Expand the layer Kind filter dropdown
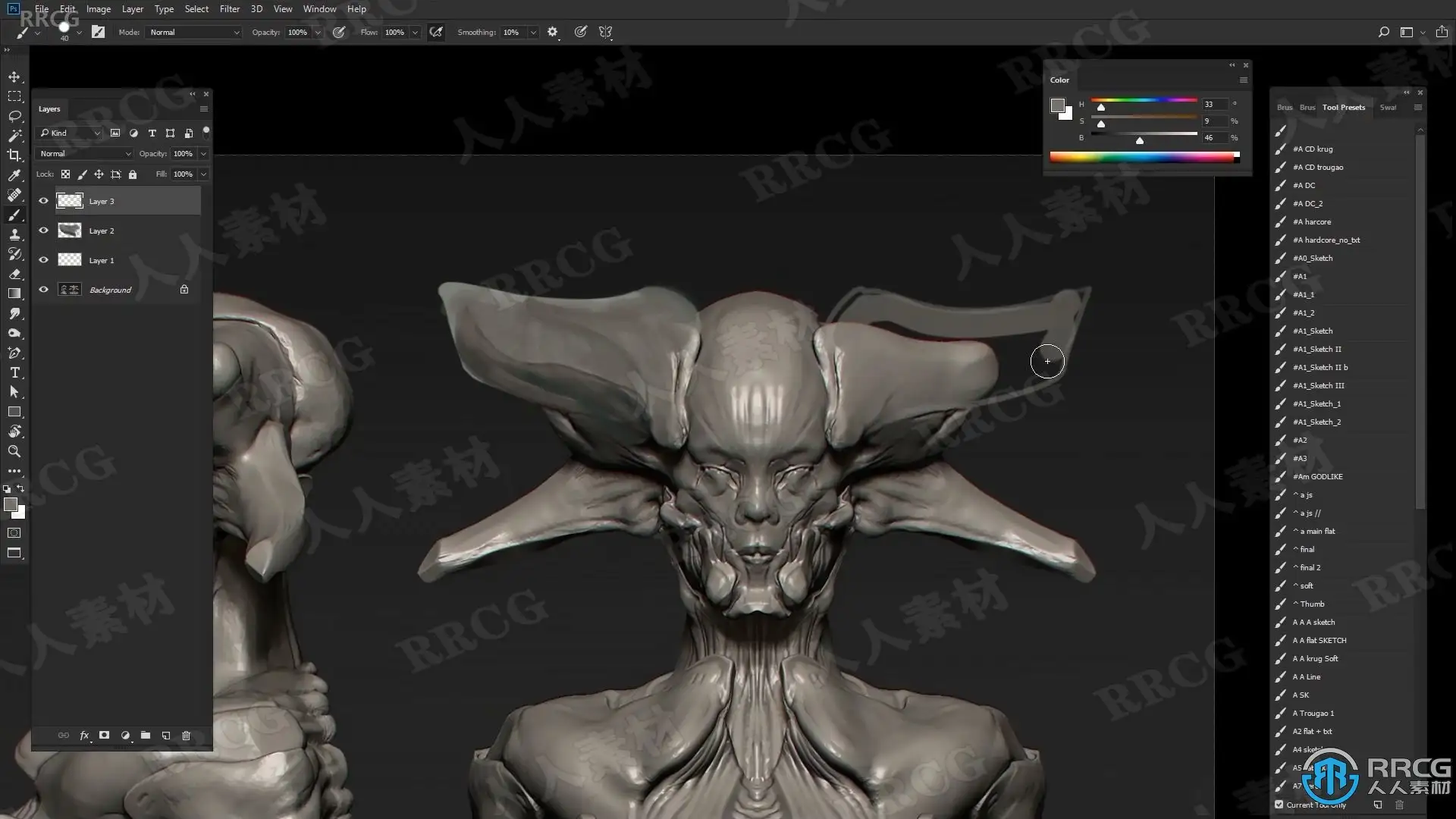The image size is (1456, 819). [70, 133]
